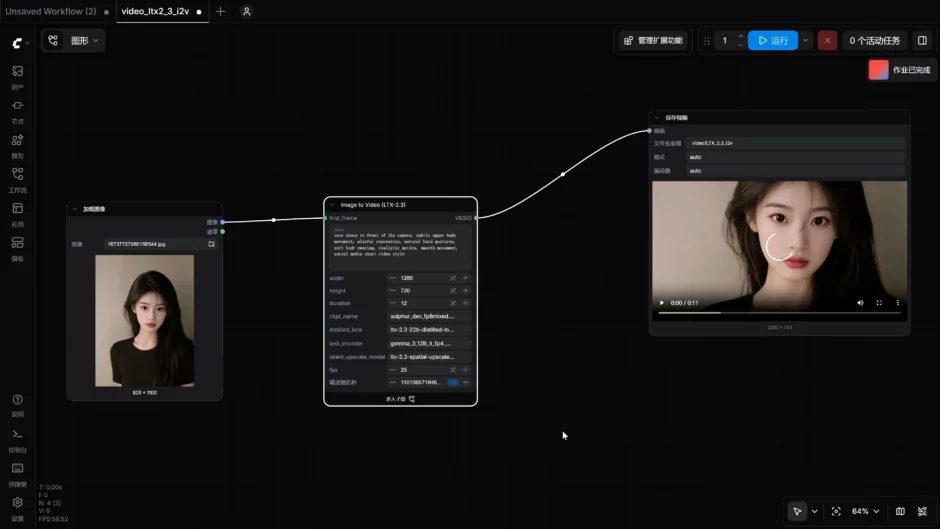Screen dimensions: 940x529
Task: Select the video_ltx2_3_i2v tab
Action: click(162, 11)
